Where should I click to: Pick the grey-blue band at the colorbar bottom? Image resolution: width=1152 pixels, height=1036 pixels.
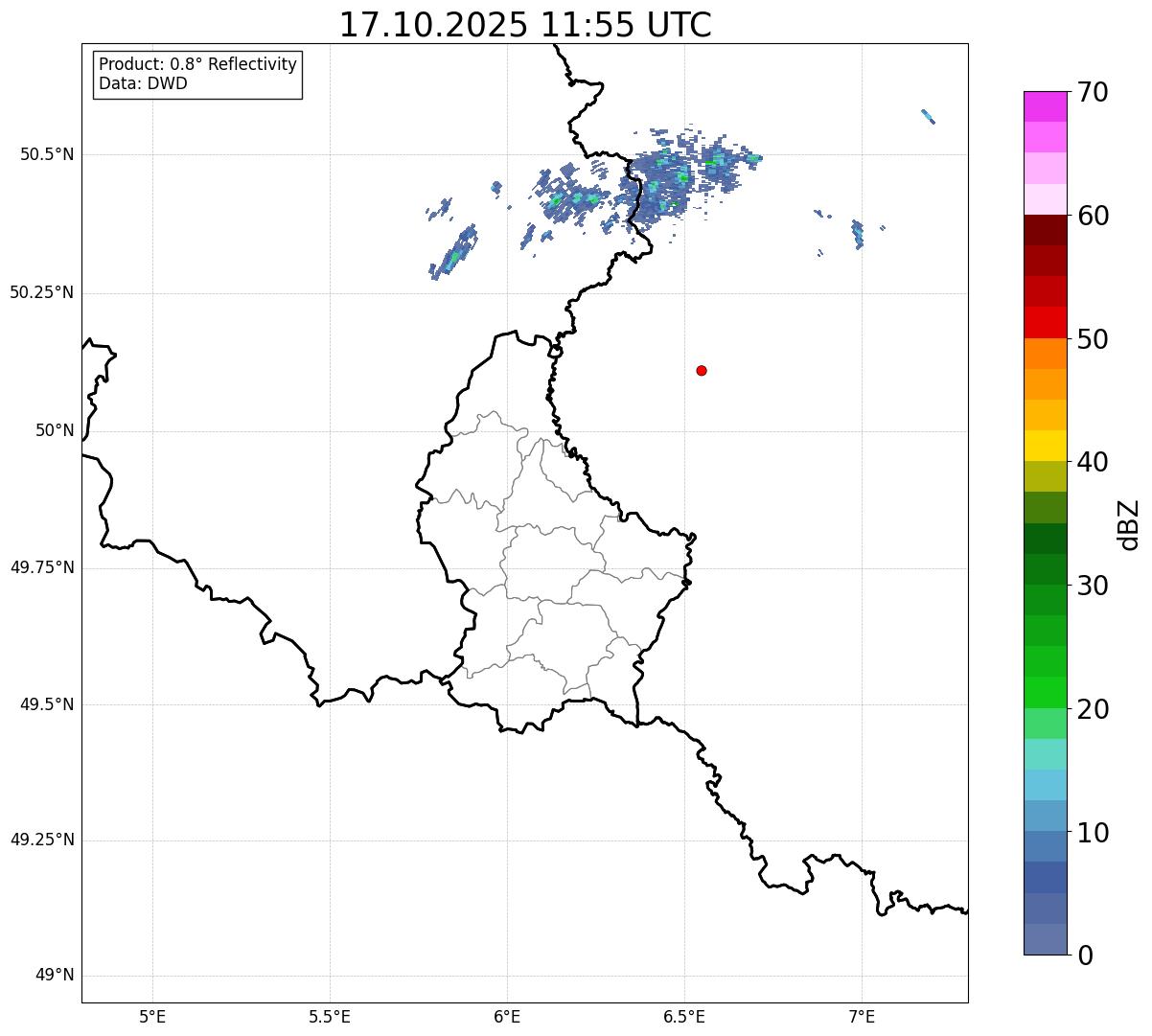coord(1045,939)
